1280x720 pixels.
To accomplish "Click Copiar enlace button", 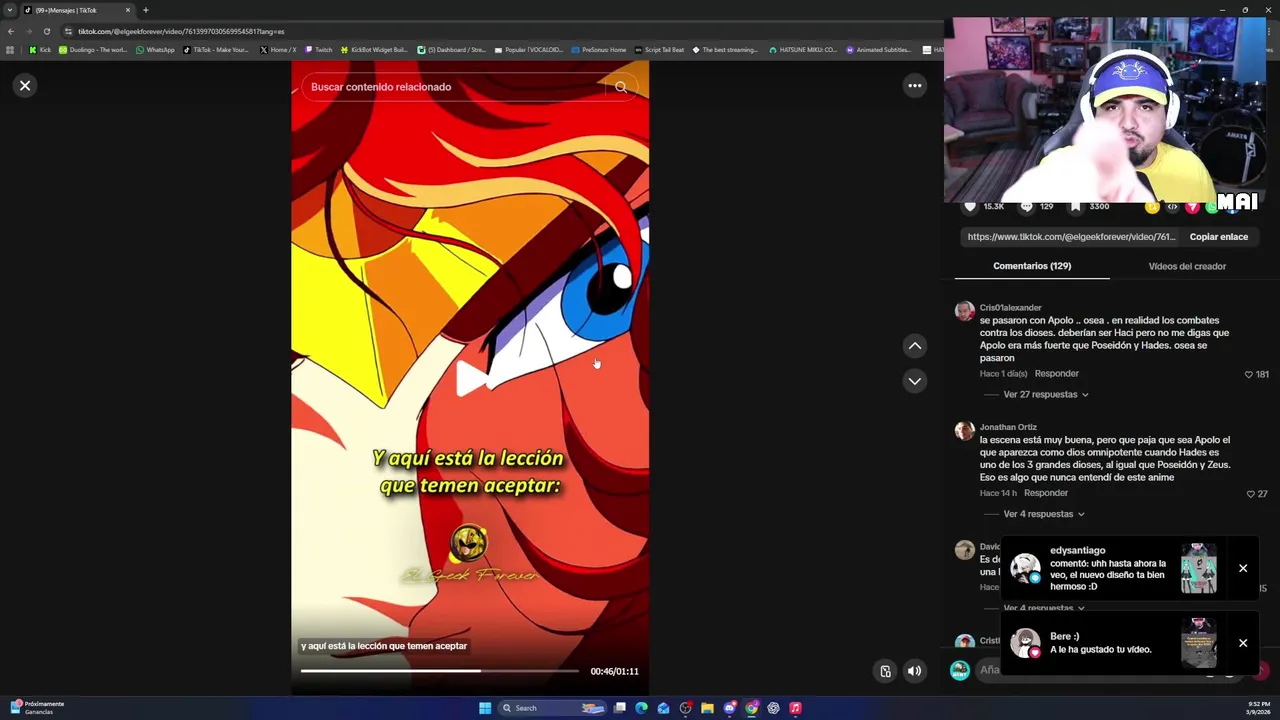I will 1218,237.
